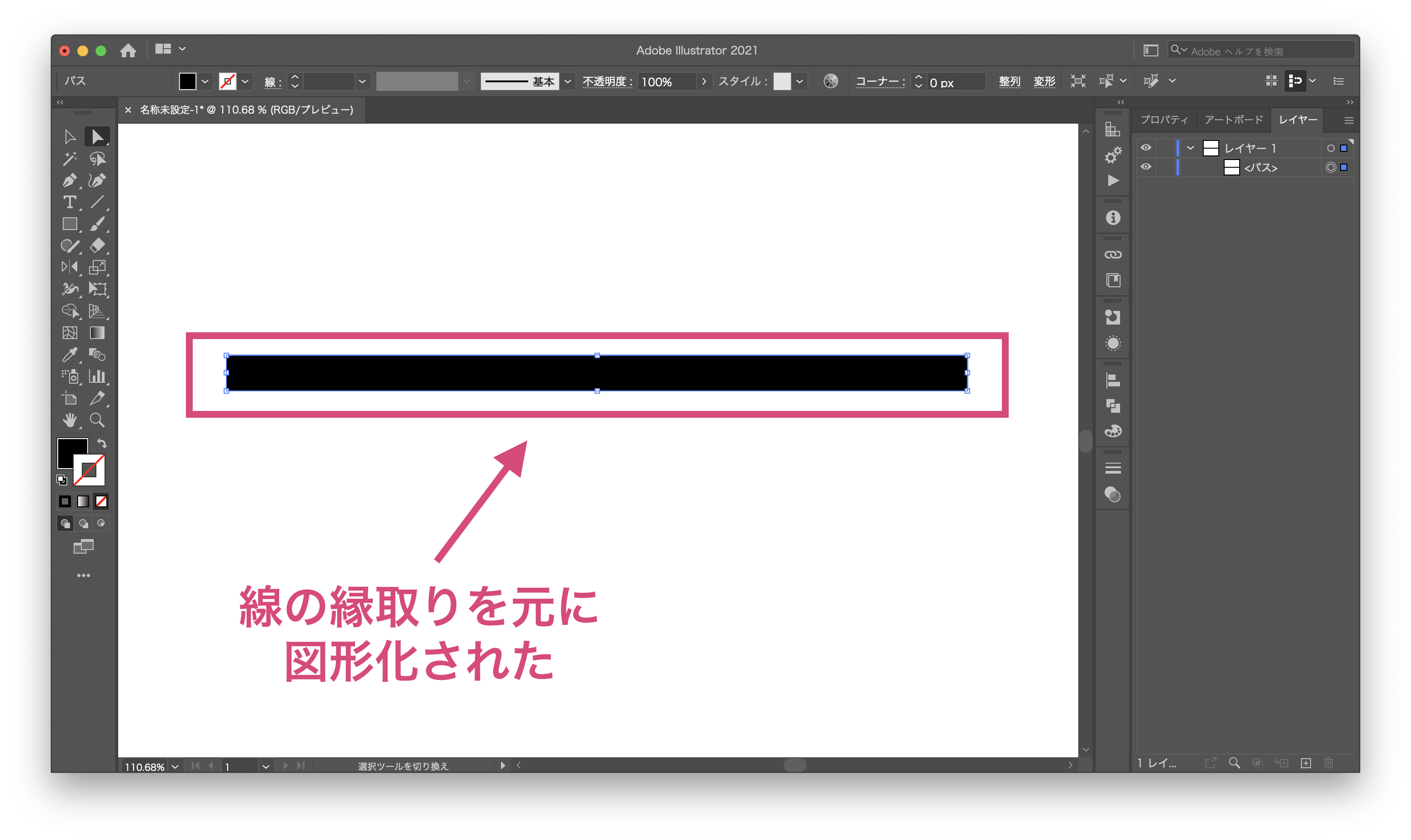
Task: Select the Free Transform tool
Action: tap(97, 289)
